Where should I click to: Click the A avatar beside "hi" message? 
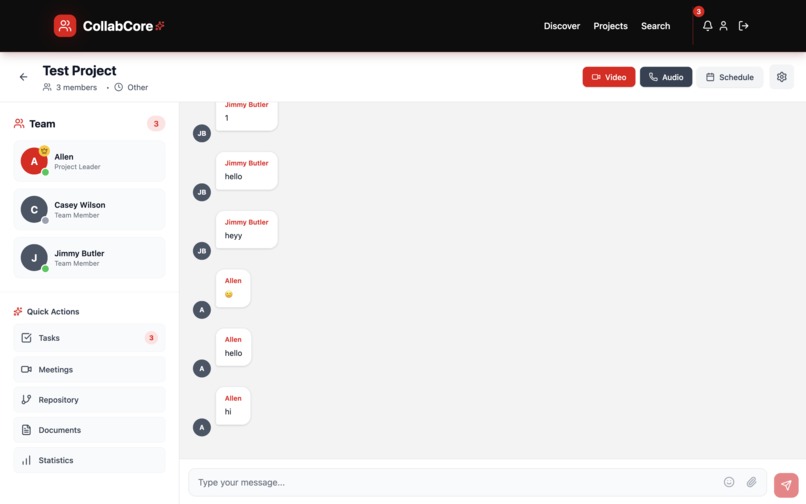tap(202, 427)
